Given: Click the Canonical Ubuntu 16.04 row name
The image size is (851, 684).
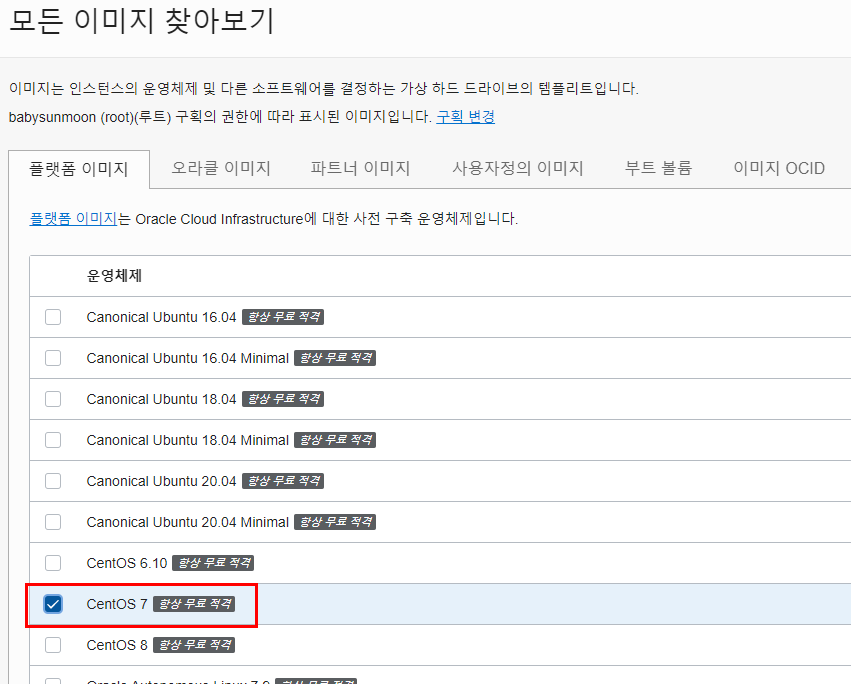Looking at the screenshot, I should [x=161, y=317].
